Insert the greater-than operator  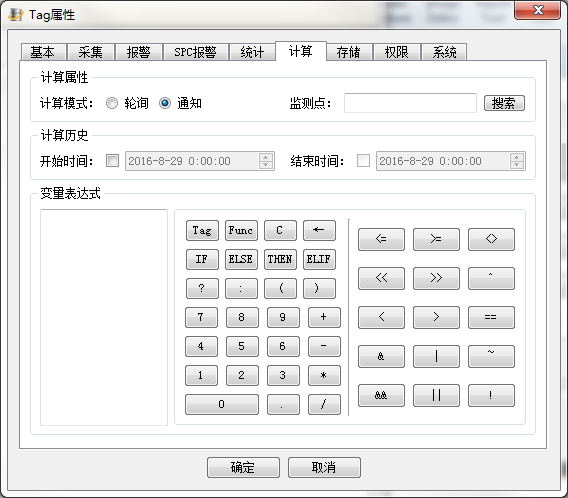[436, 317]
